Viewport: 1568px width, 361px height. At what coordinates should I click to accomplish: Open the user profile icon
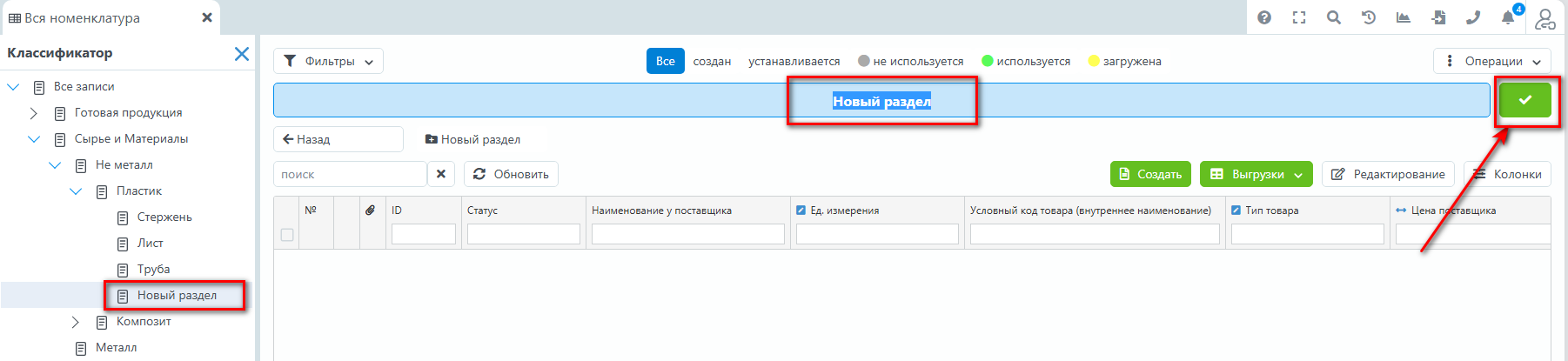1545,18
